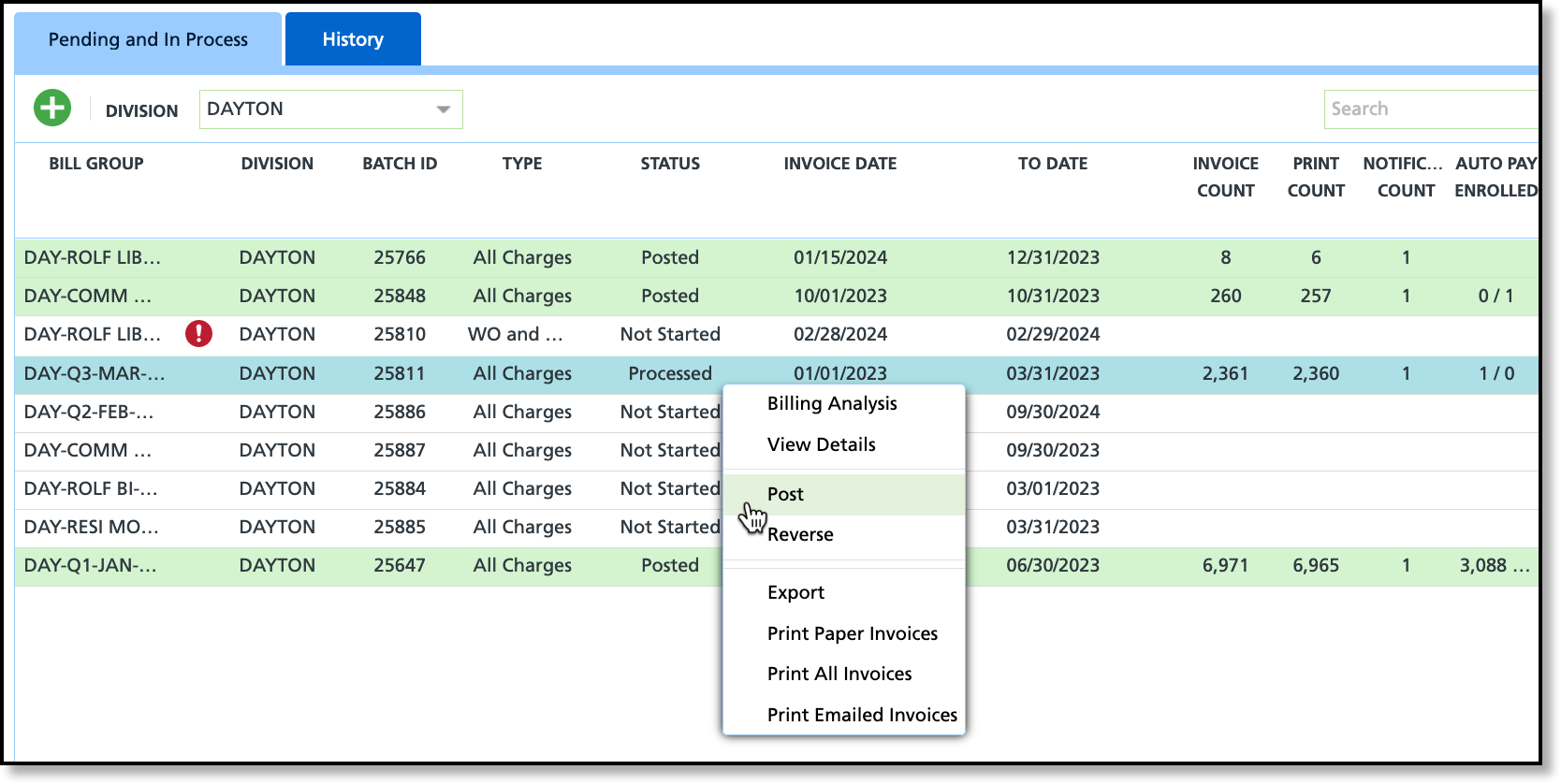Image resolution: width=1561 pixels, height=784 pixels.
Task: Select the DAY-Q1-JAN batch 25647 row
Action: tap(777, 565)
